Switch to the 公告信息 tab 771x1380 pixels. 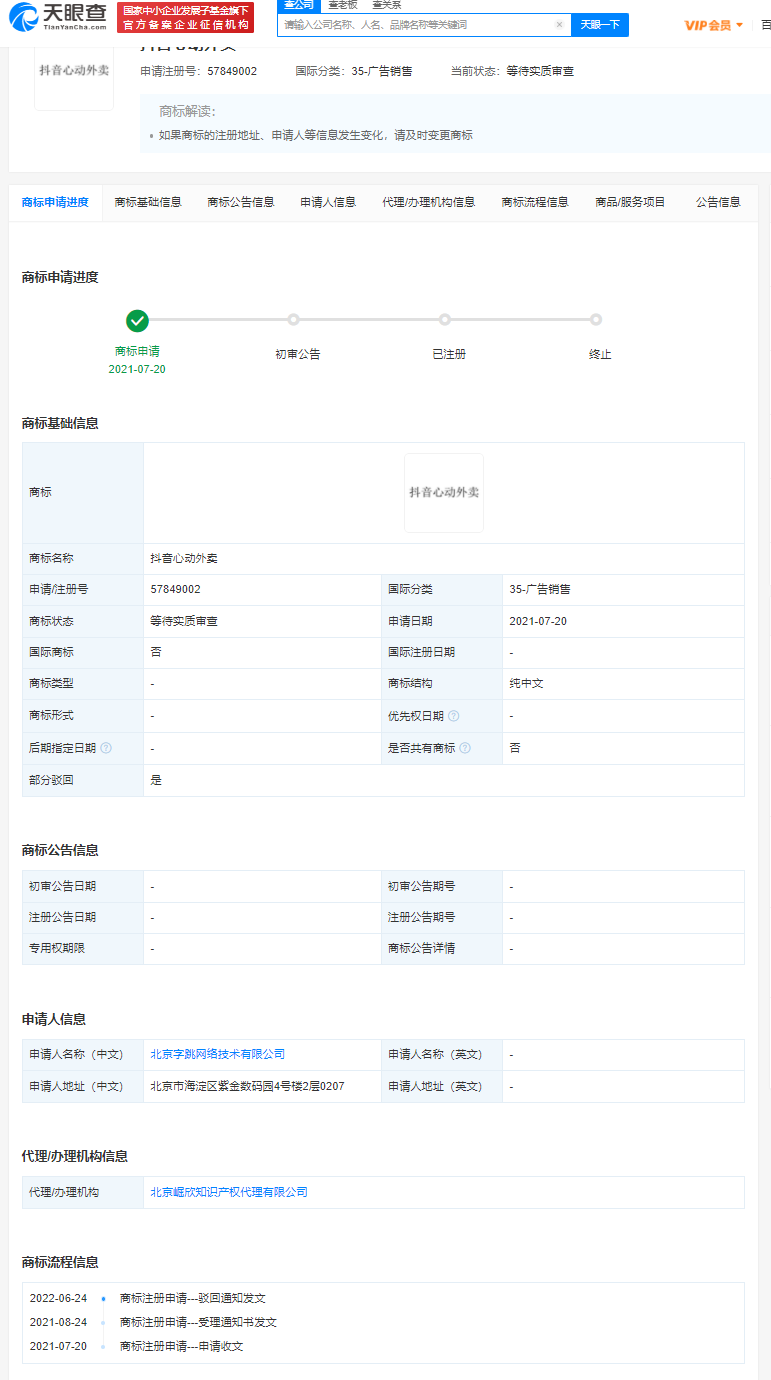tap(718, 202)
